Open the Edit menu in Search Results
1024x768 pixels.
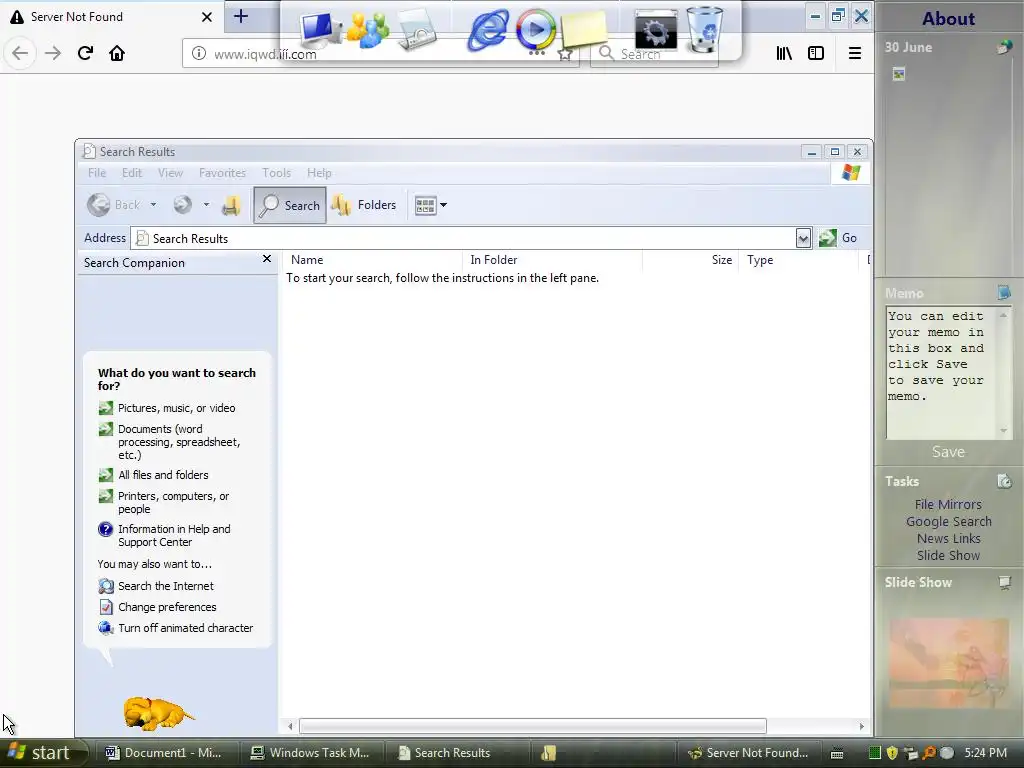(x=131, y=173)
